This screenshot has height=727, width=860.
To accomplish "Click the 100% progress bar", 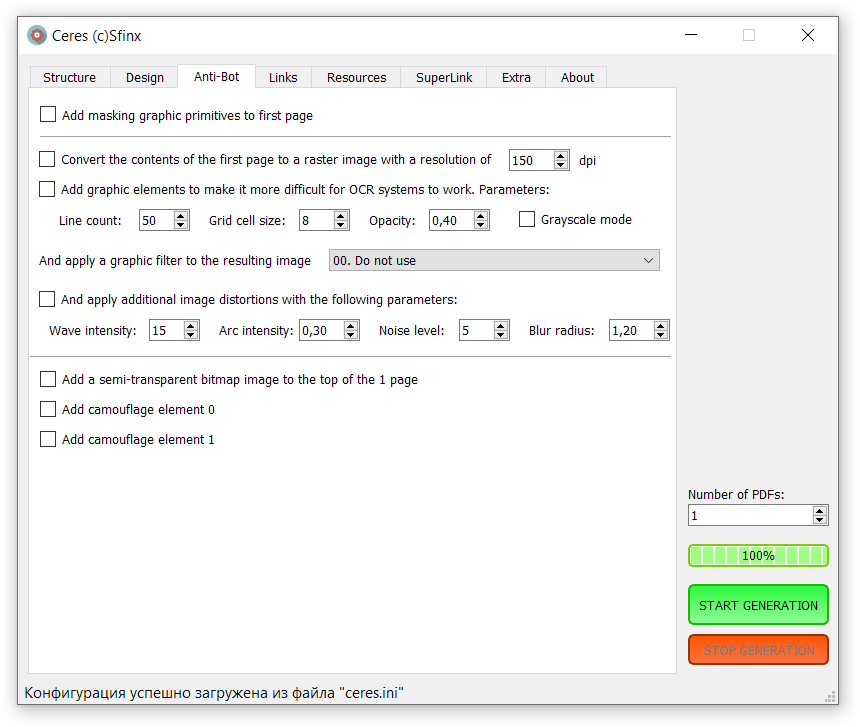I will click(x=757, y=556).
